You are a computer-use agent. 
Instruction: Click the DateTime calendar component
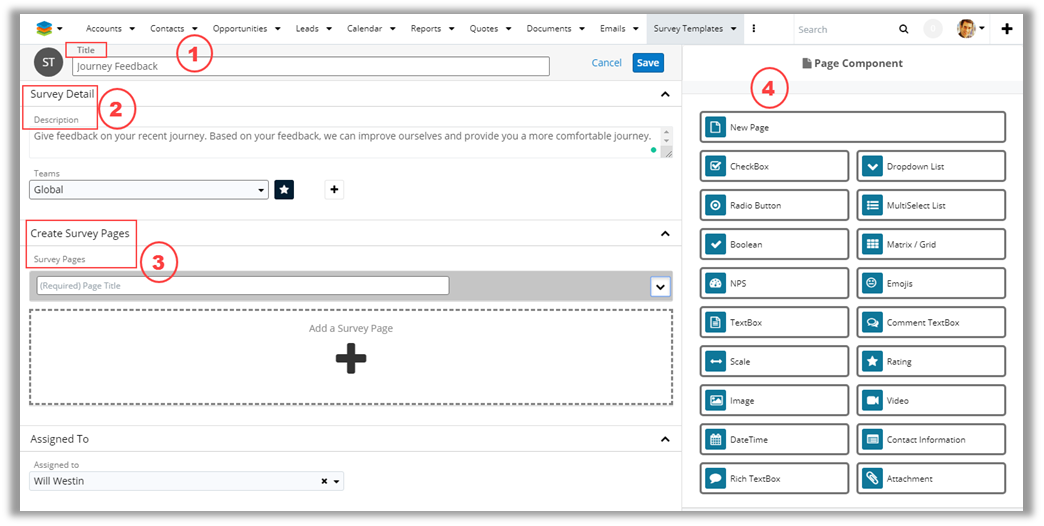click(715, 440)
